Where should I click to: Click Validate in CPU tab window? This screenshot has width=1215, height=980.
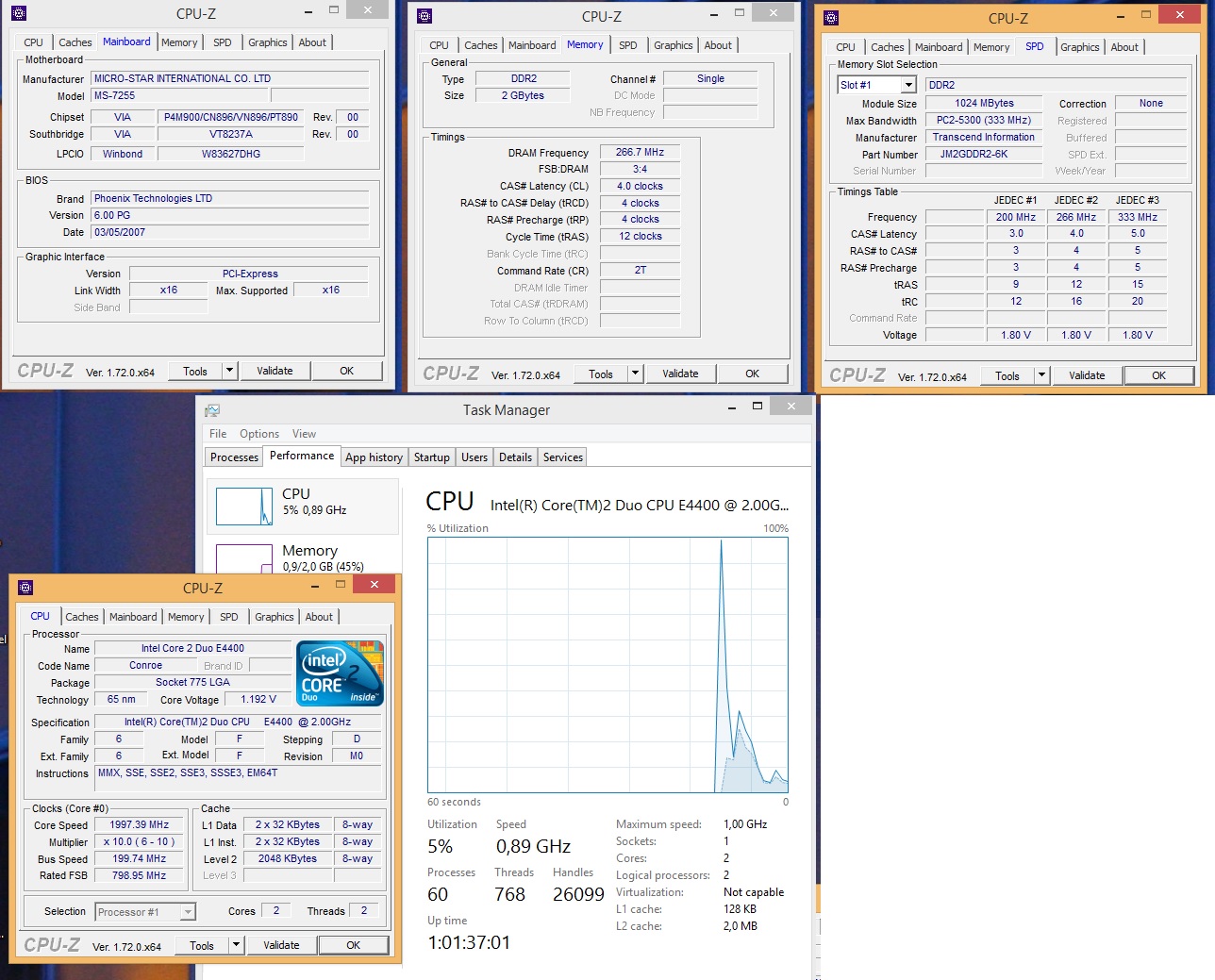coord(281,945)
